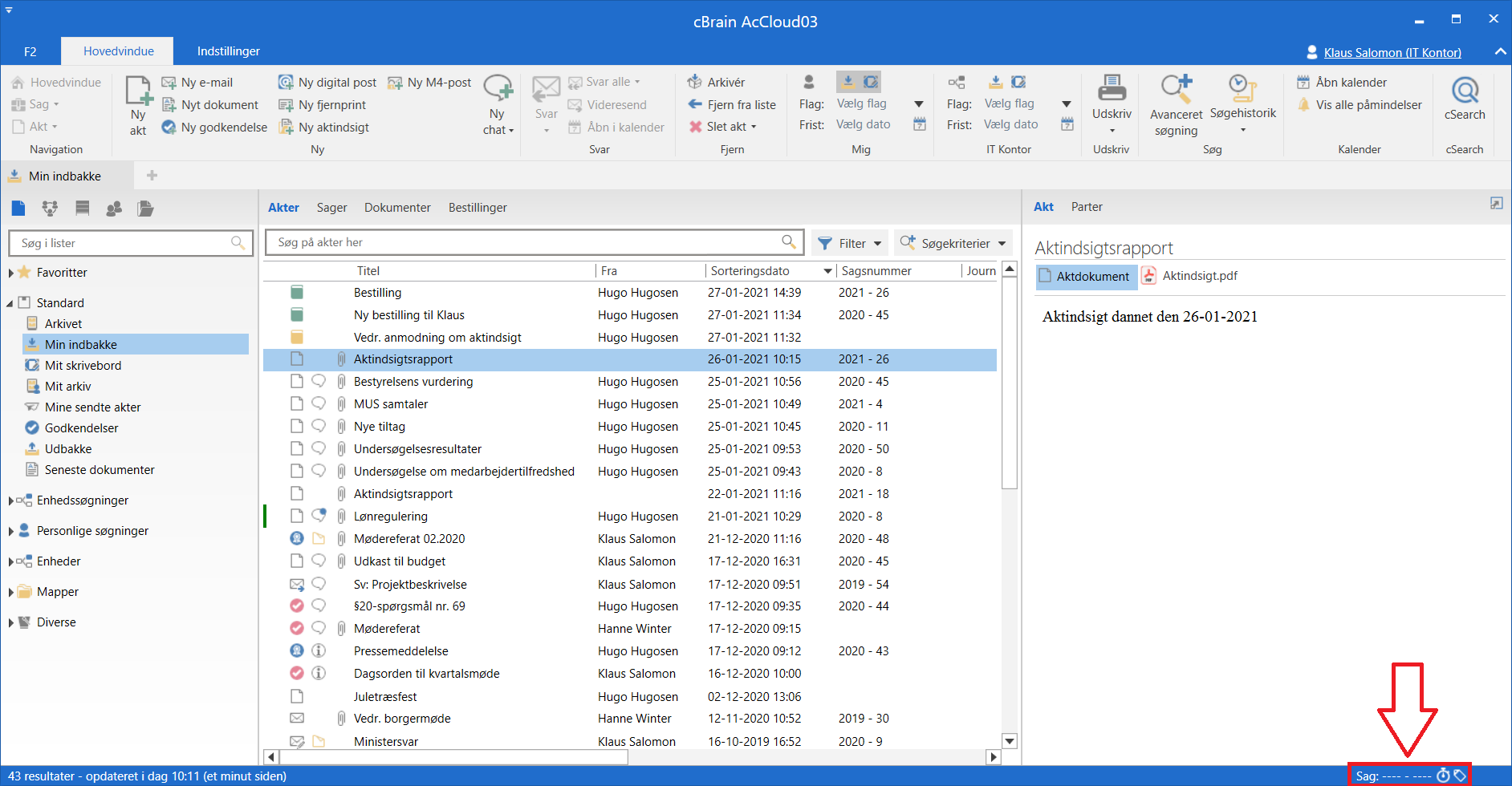
Task: Select row Bestyrelsens vurdering
Action: tap(630, 382)
